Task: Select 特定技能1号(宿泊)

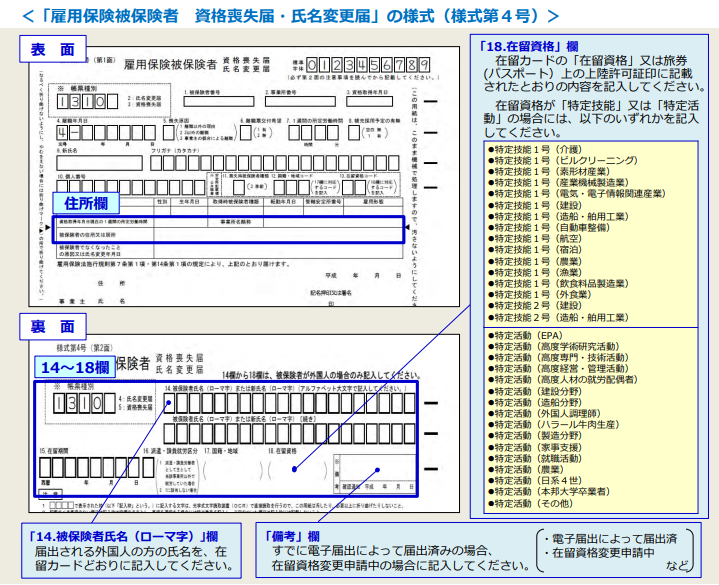Action: click(535, 249)
